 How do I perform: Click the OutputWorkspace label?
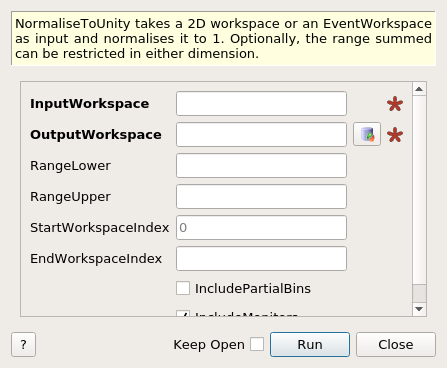click(x=96, y=135)
